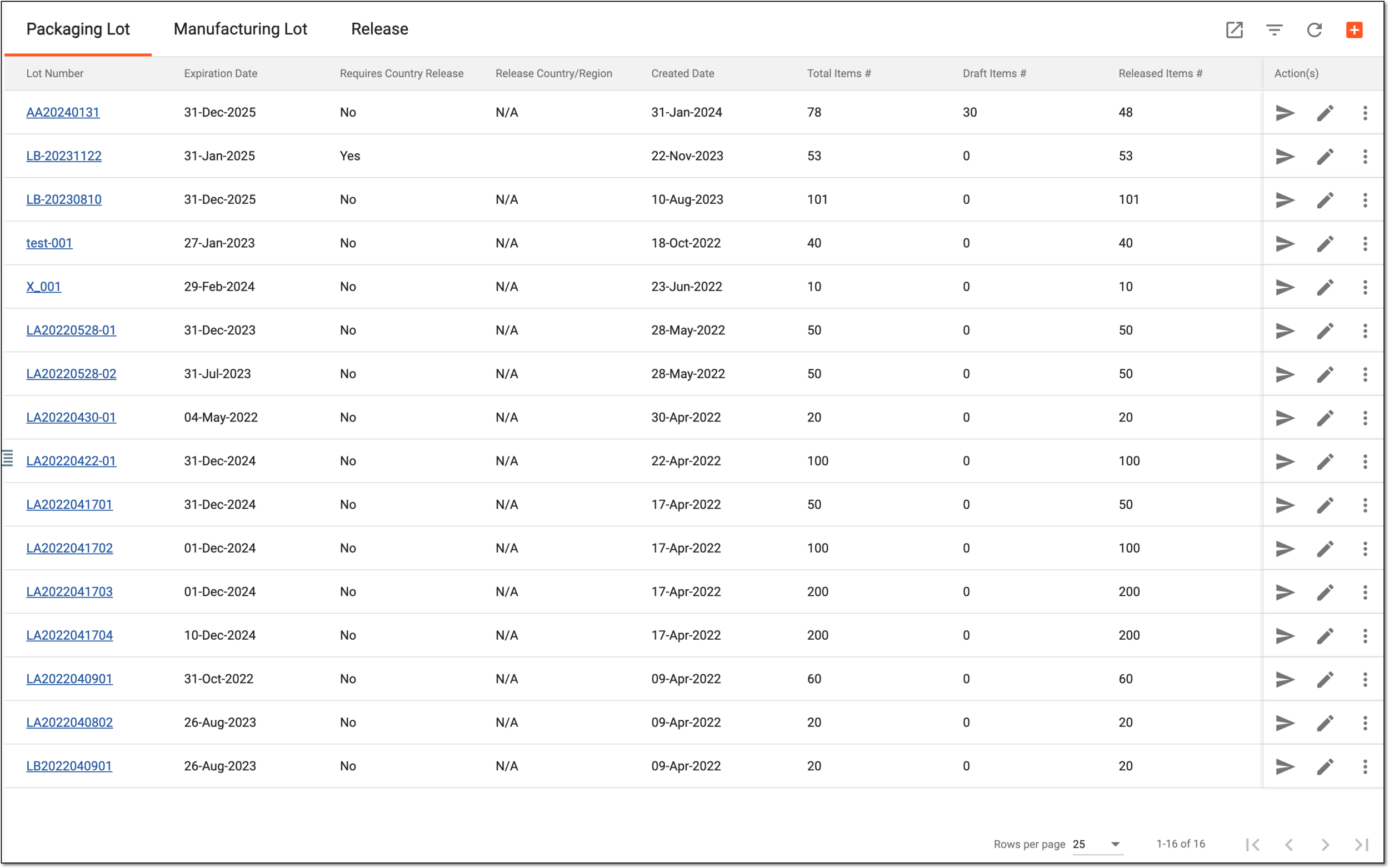1389x868 pixels.
Task: Open the export icon in the top toolbar
Action: point(1234,30)
